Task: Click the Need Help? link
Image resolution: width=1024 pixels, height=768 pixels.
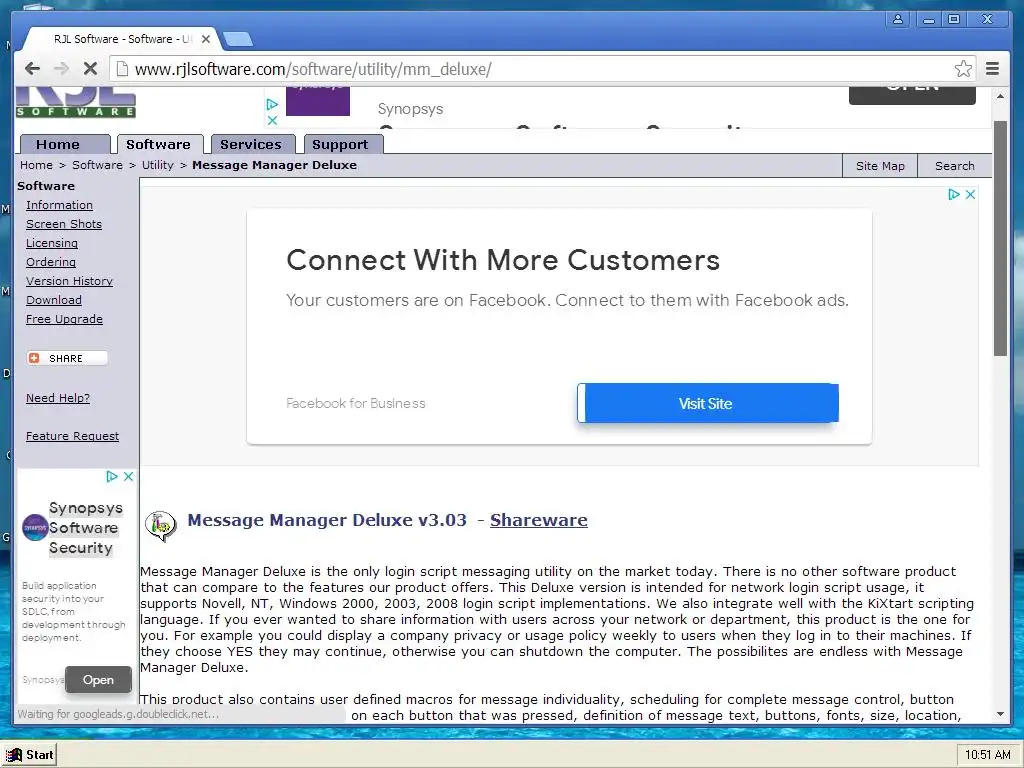Action: (57, 398)
